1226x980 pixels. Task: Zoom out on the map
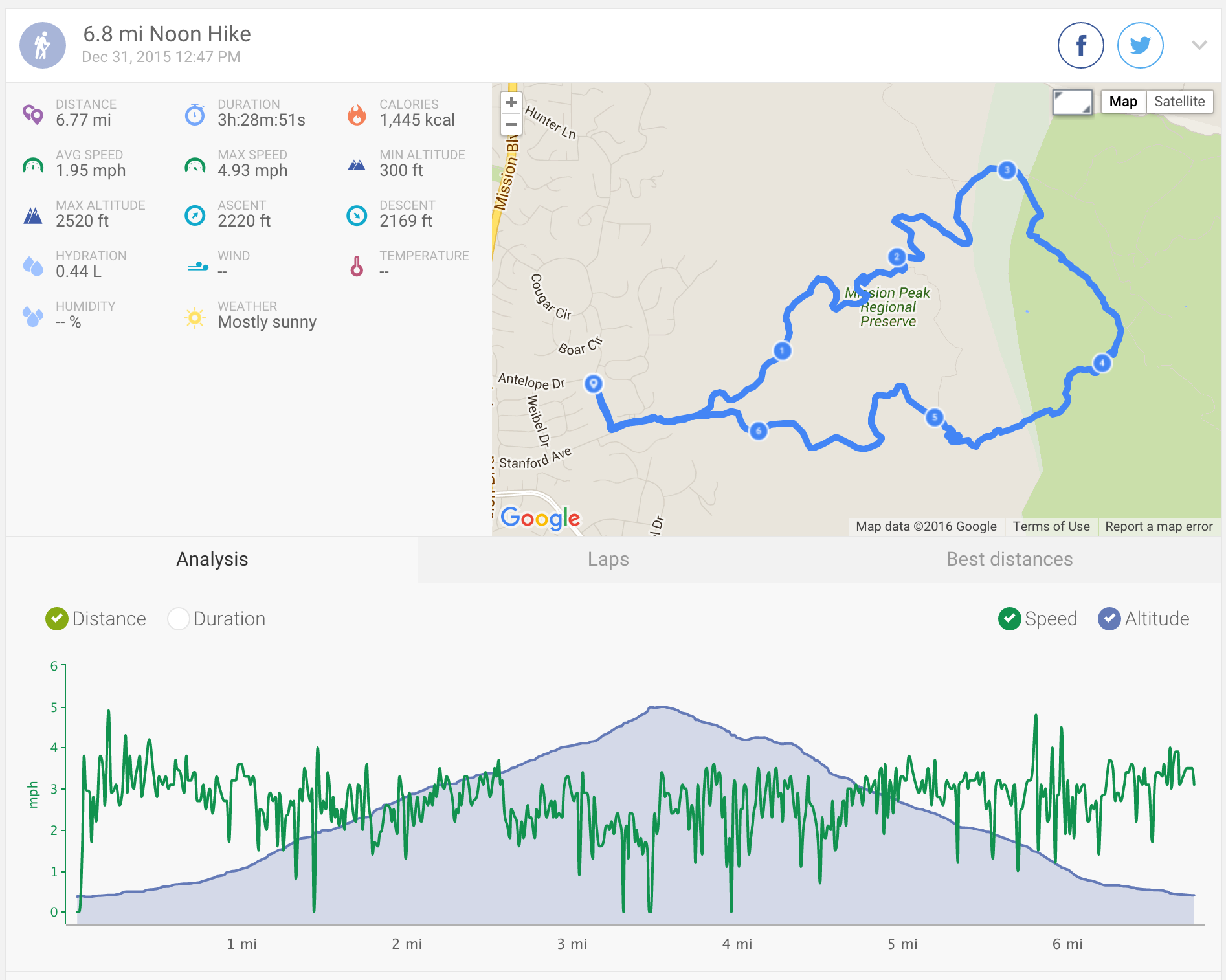[511, 124]
